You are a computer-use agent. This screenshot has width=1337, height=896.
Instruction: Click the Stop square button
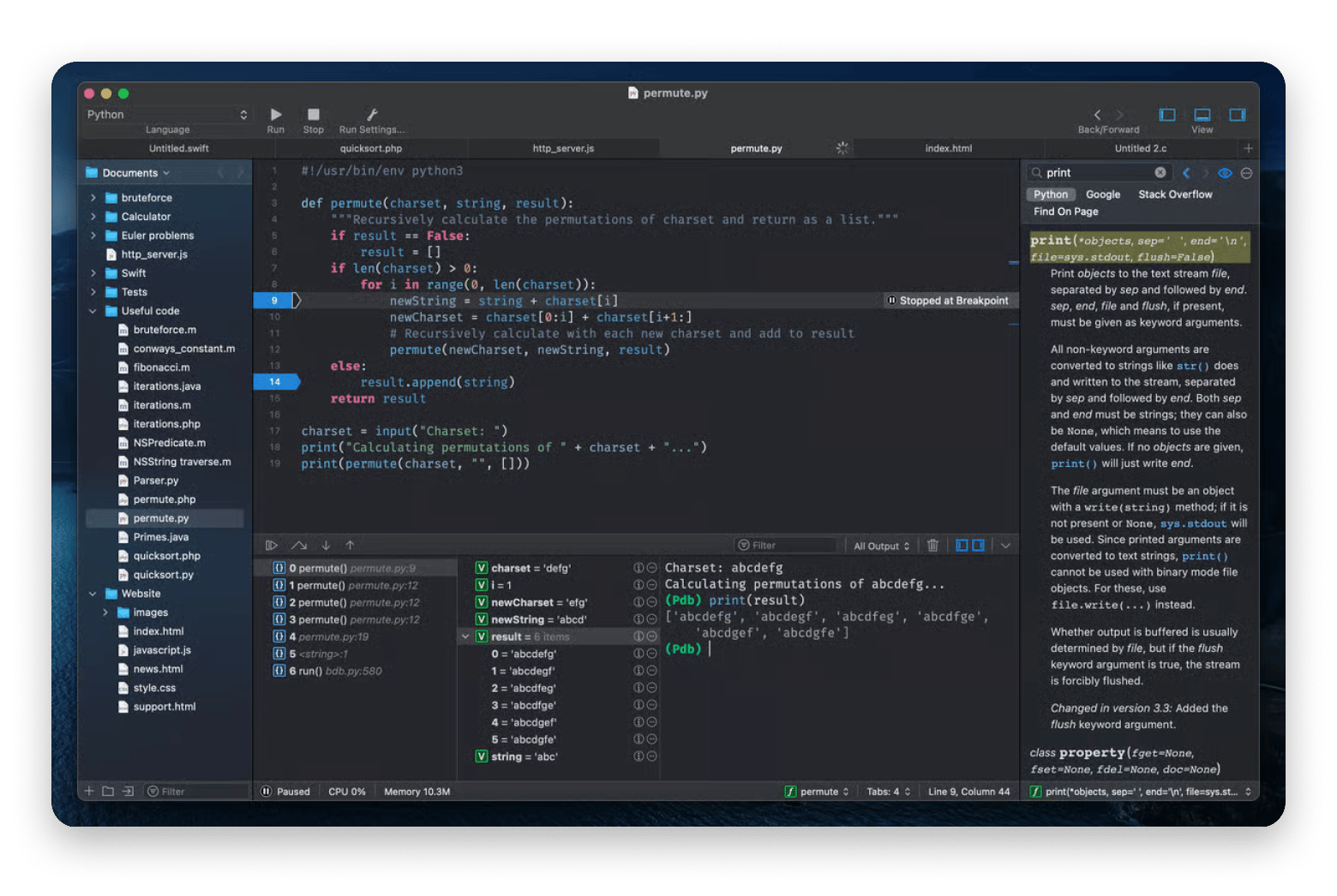(x=314, y=114)
